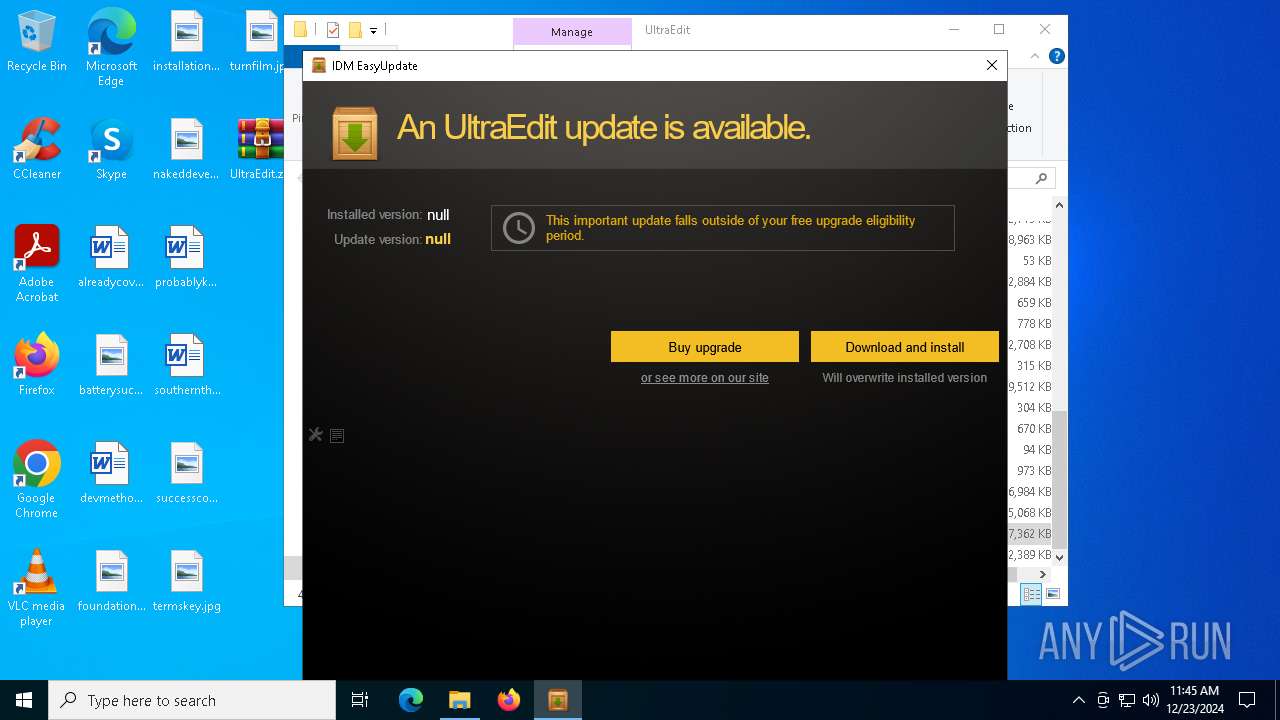Open File Explorer Help question mark icon
The width and height of the screenshot is (1280, 720).
point(1056,56)
